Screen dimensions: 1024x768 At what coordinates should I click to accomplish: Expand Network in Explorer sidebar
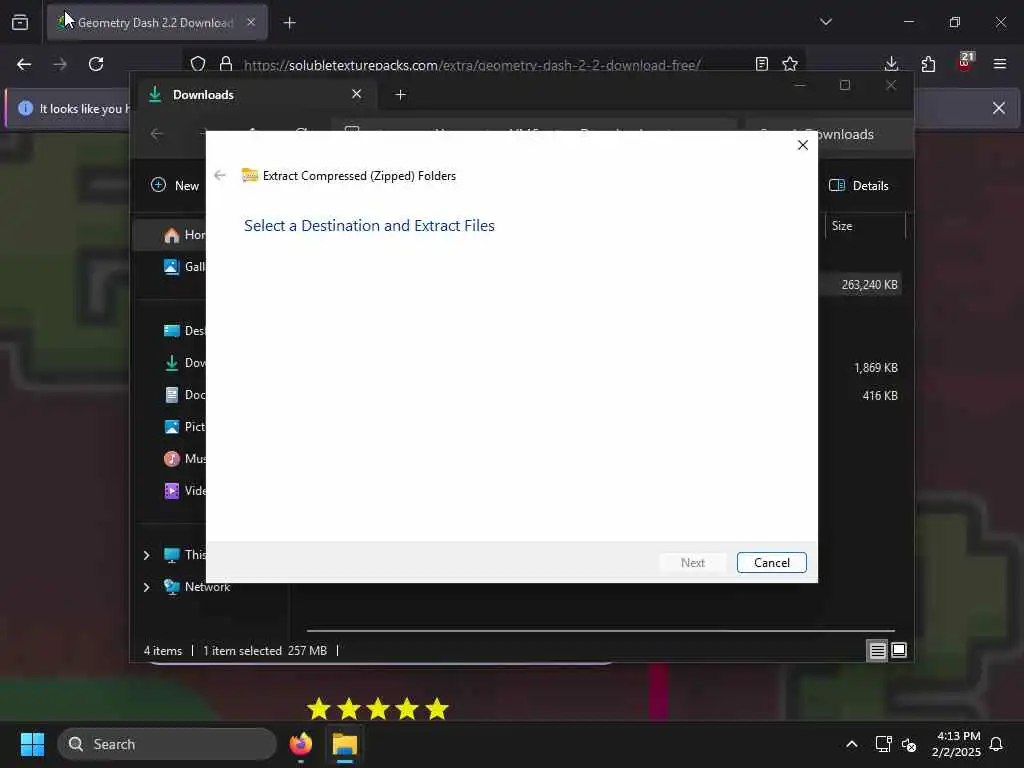tap(146, 587)
